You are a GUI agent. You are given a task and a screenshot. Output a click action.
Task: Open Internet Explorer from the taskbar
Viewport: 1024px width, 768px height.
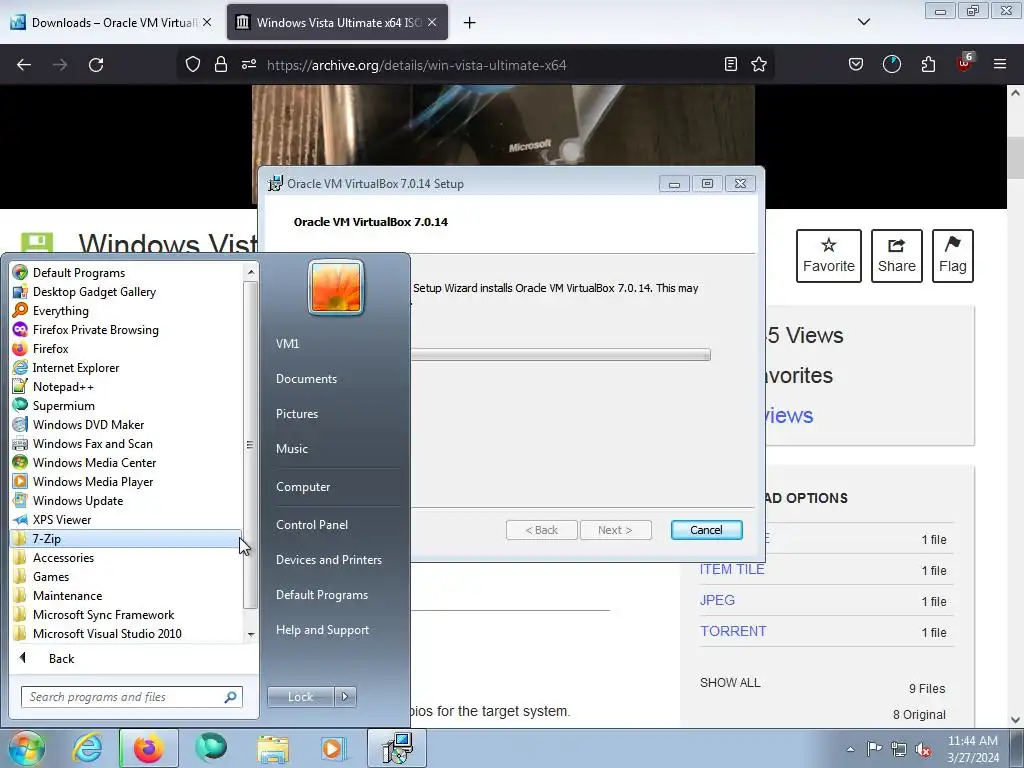[x=87, y=748]
